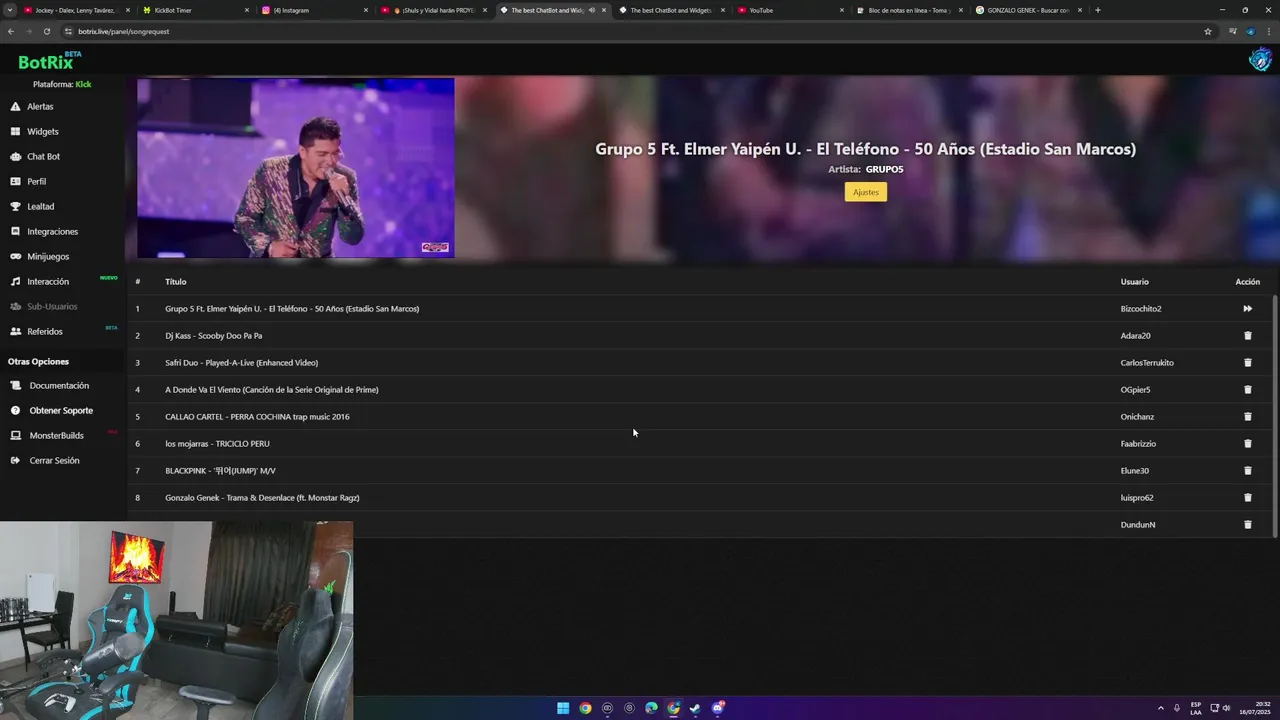Click username CarlosTerrukito
This screenshot has width=1280, height=720.
point(1147,363)
